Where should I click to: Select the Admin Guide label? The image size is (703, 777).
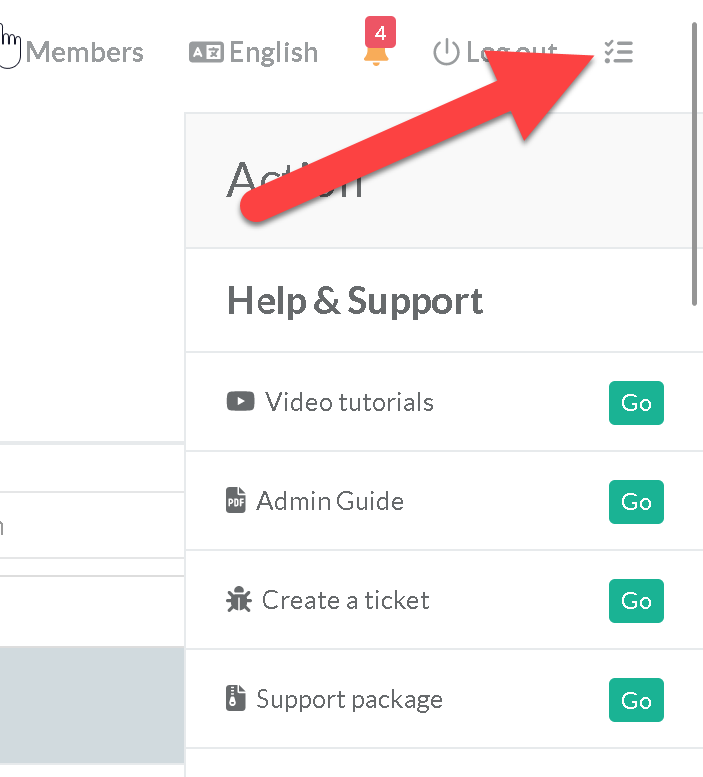pyautogui.click(x=330, y=501)
